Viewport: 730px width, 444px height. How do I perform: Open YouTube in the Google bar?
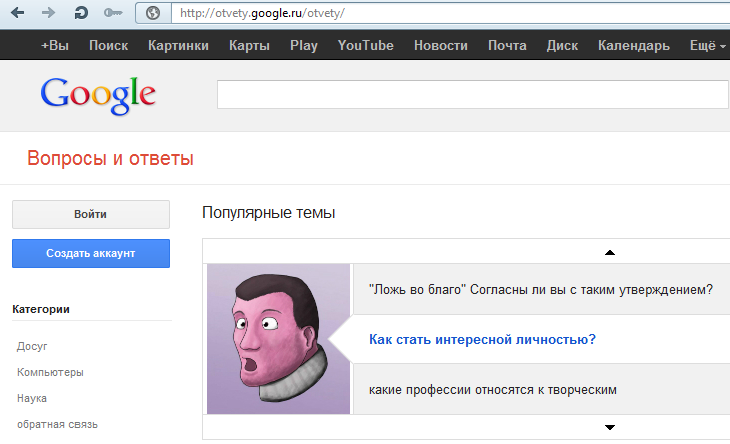coord(365,46)
